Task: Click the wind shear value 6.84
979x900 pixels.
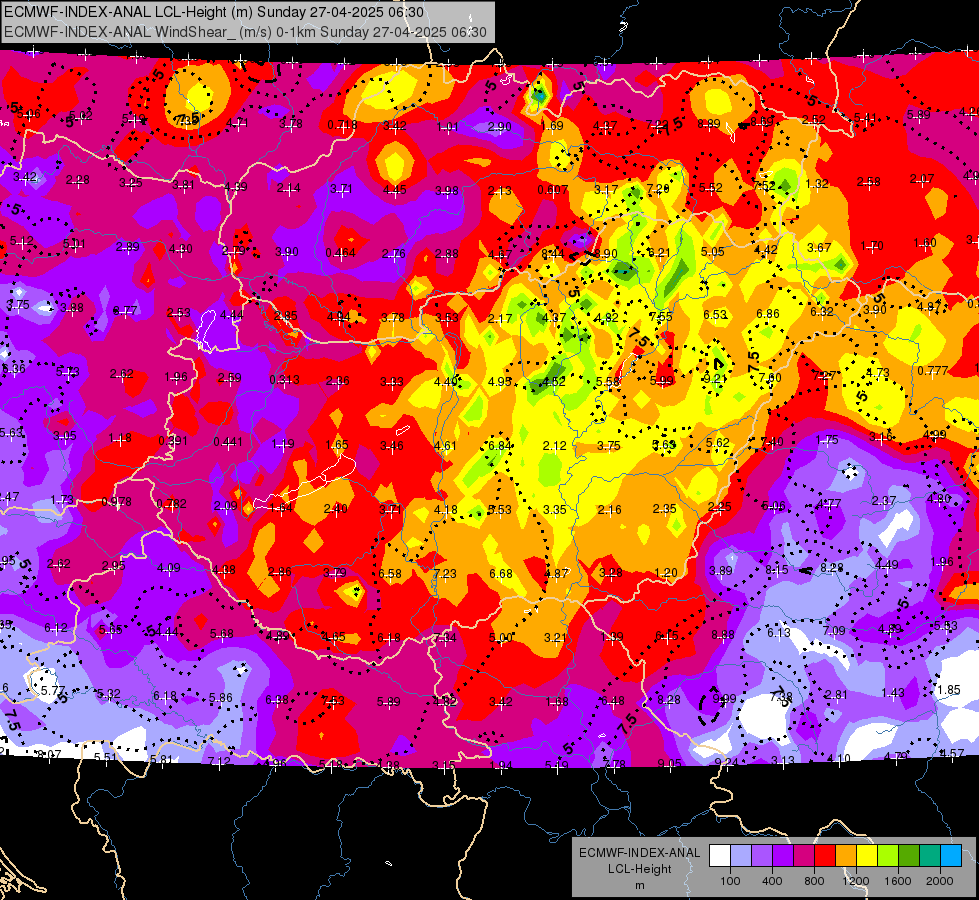Action: pyautogui.click(x=500, y=445)
